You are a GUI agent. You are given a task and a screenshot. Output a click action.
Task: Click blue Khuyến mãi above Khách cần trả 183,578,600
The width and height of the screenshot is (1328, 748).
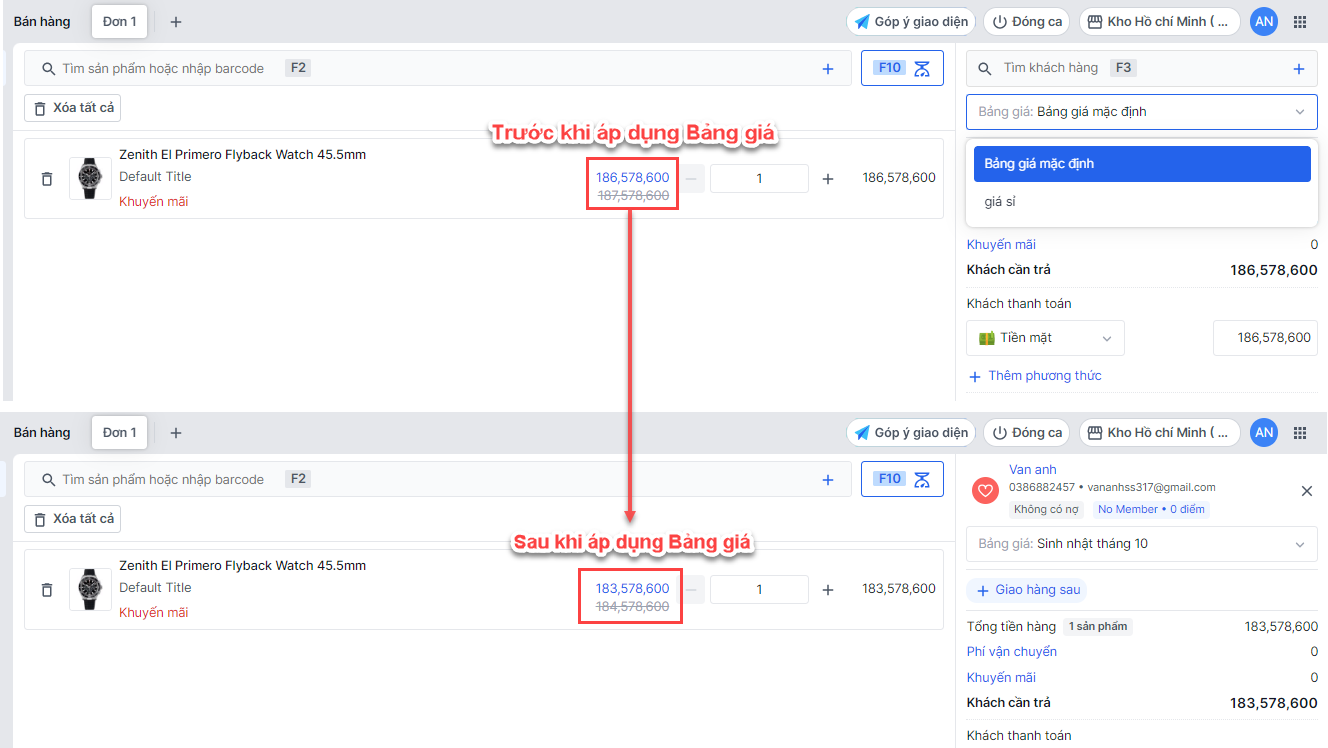pyautogui.click(x=1001, y=678)
